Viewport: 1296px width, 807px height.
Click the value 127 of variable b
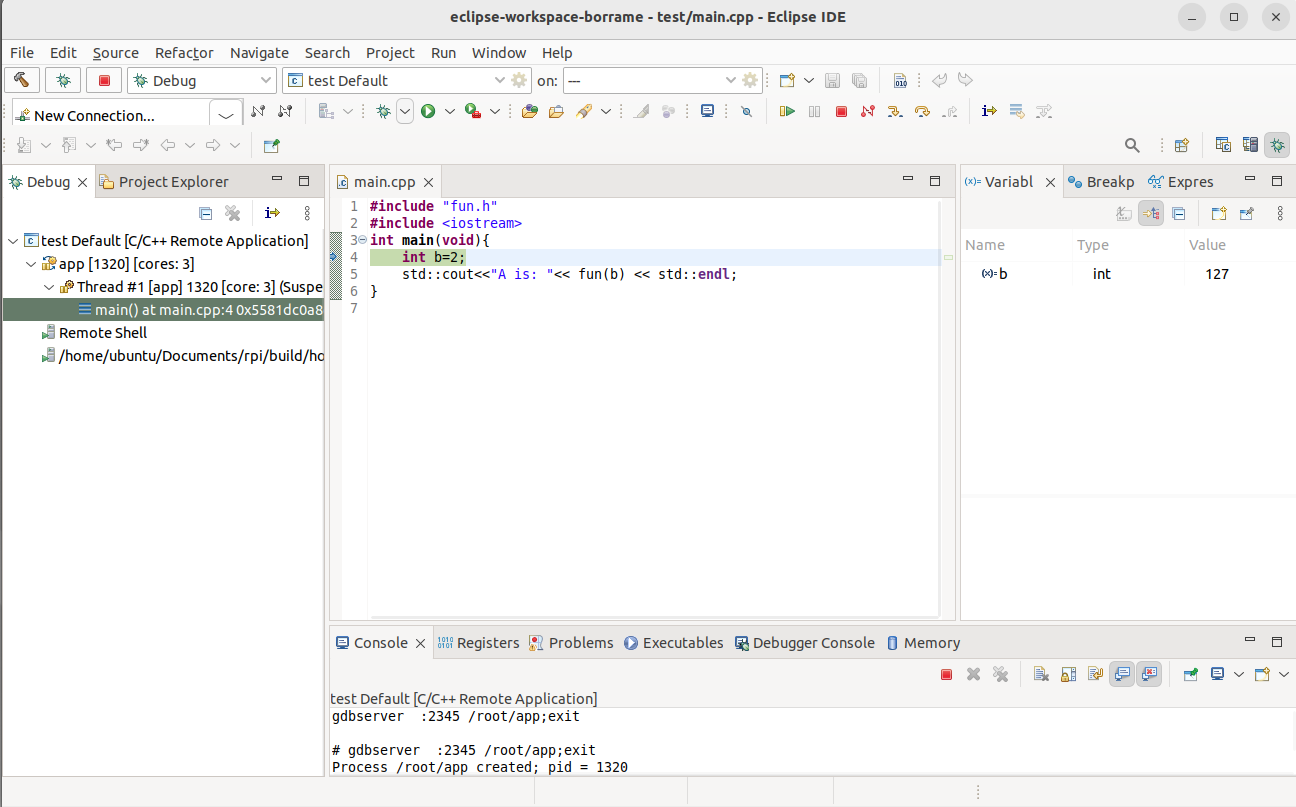click(1216, 274)
